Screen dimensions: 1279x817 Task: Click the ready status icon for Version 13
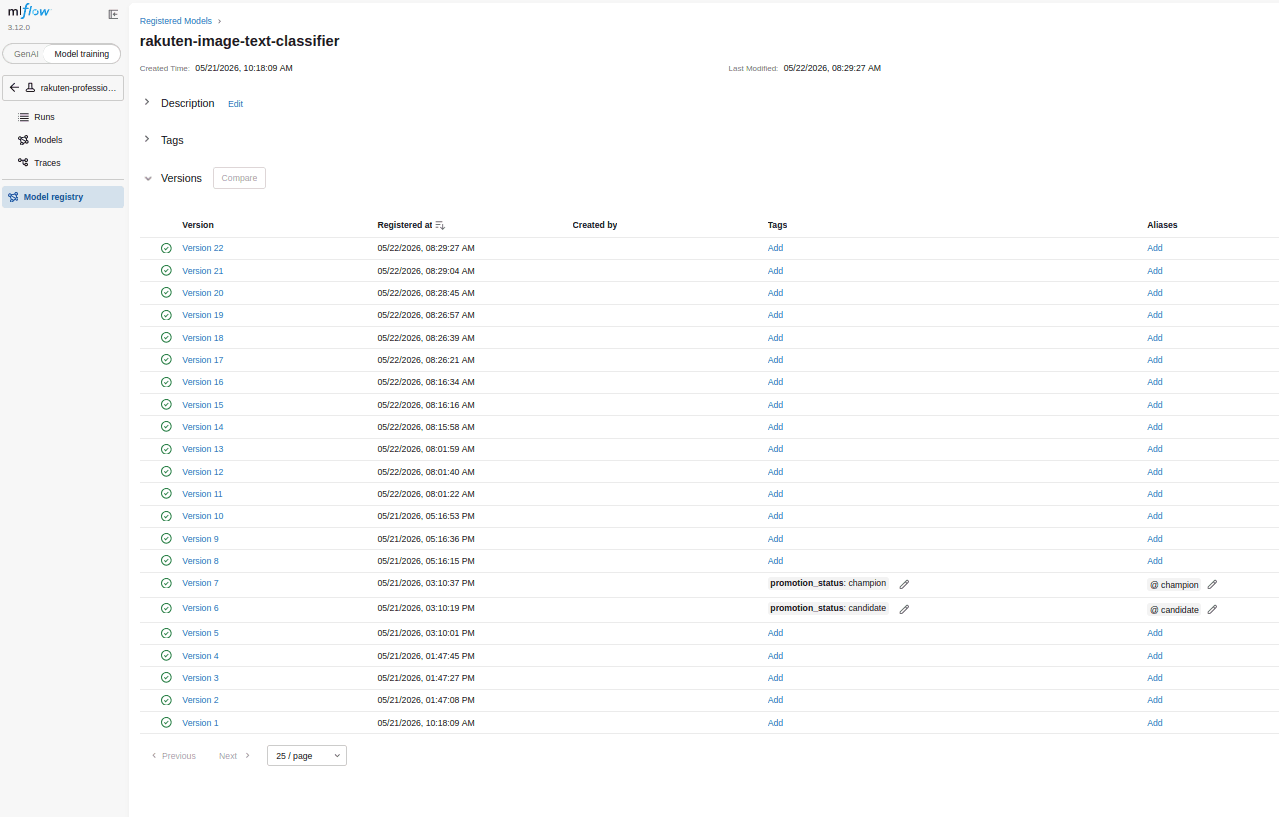click(x=166, y=449)
